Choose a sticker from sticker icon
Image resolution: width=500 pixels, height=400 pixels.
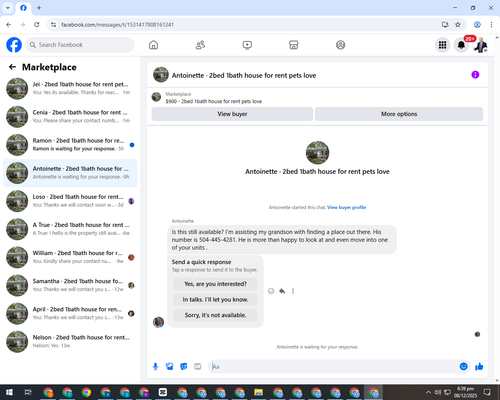pyautogui.click(x=184, y=367)
